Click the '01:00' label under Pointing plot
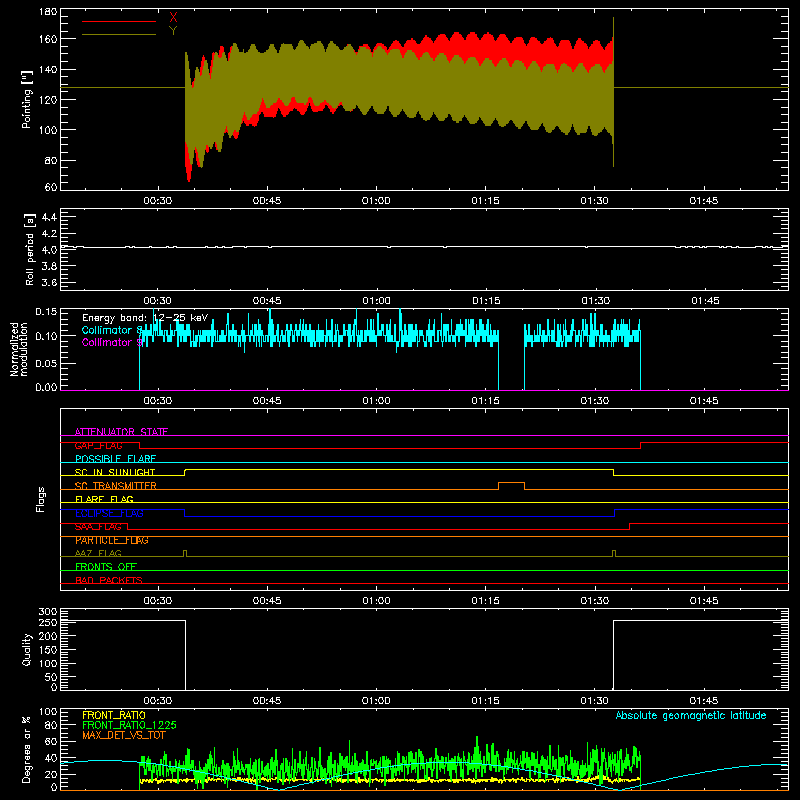Image resolution: width=800 pixels, height=800 pixels. pos(376,201)
